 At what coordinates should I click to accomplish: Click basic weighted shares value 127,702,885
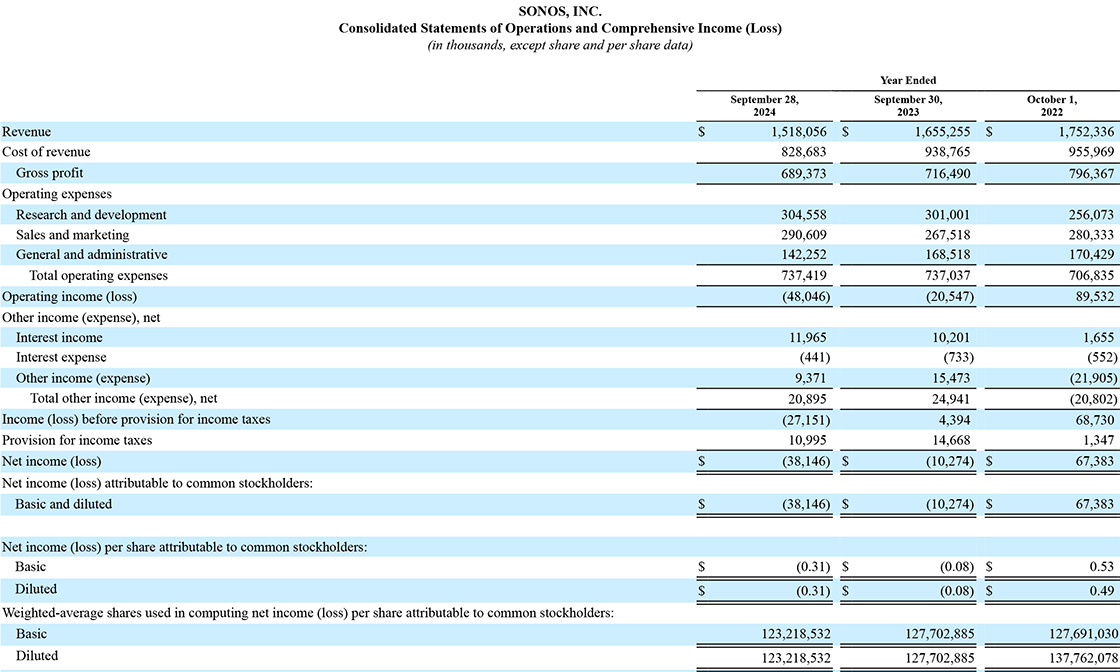939,633
